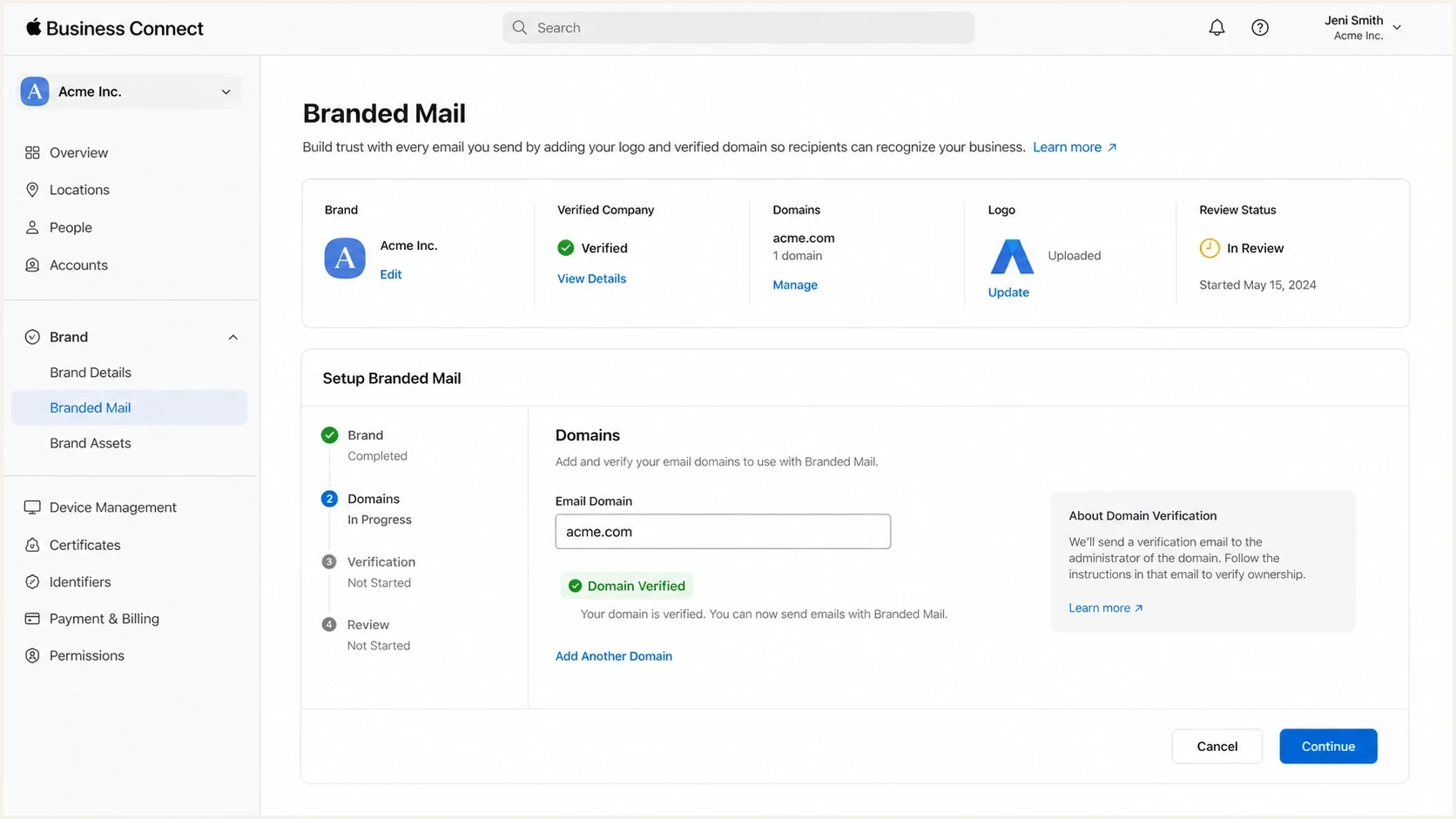1456x819 pixels.
Task: Click the Acme Inc. sidebar avatar icon
Action: point(35,91)
